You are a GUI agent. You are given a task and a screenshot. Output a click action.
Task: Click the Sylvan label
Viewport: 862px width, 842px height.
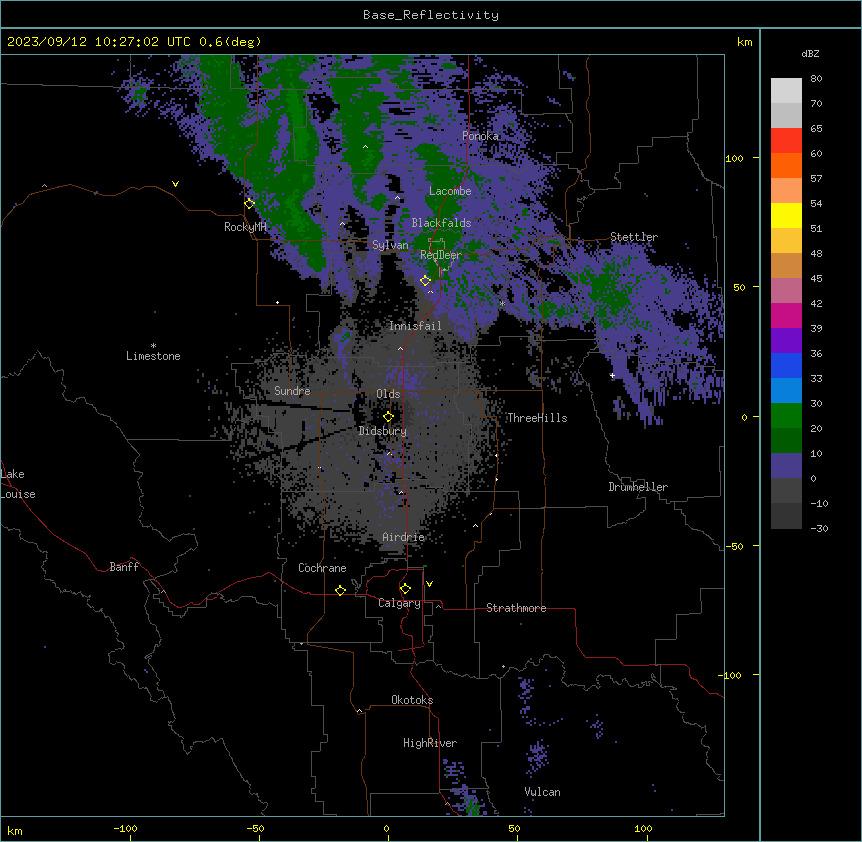click(390, 245)
